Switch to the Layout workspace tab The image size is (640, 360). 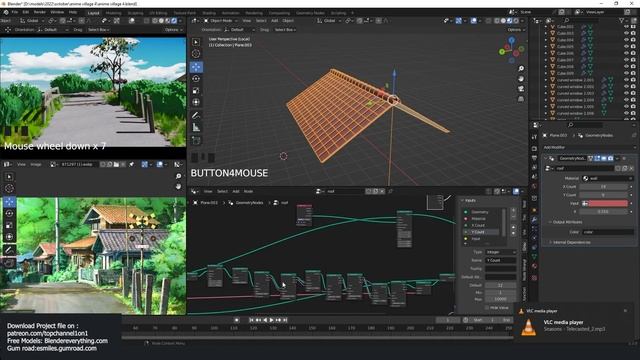[x=93, y=13]
